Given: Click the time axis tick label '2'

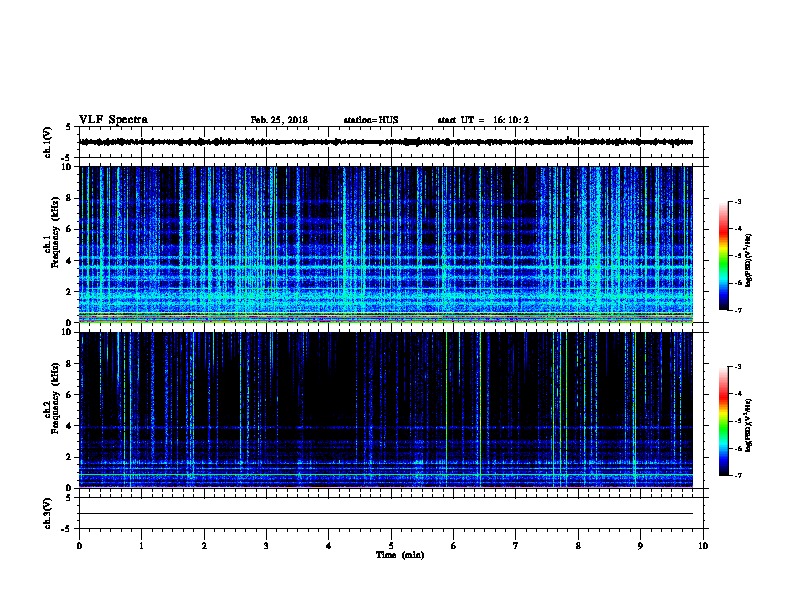Looking at the screenshot, I should tap(204, 546).
